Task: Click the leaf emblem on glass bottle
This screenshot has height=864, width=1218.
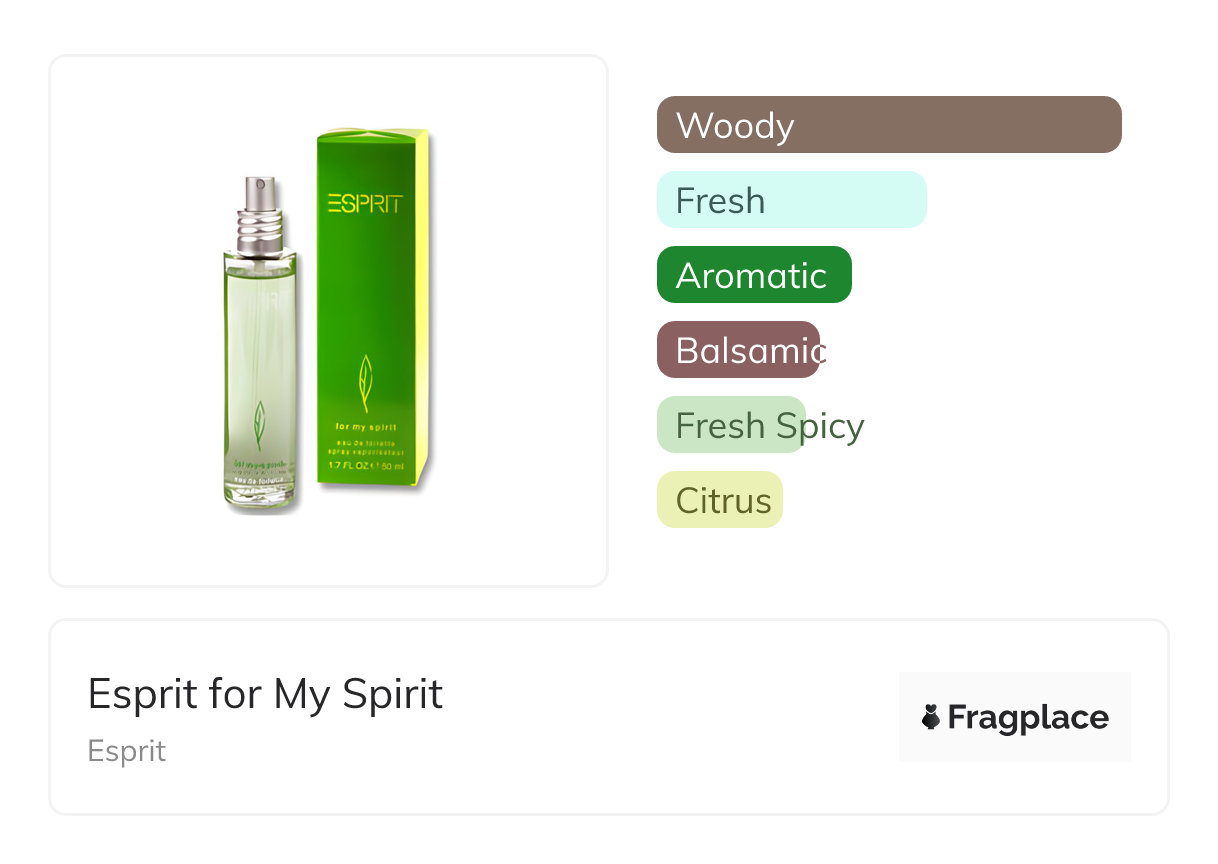Action: (x=259, y=425)
